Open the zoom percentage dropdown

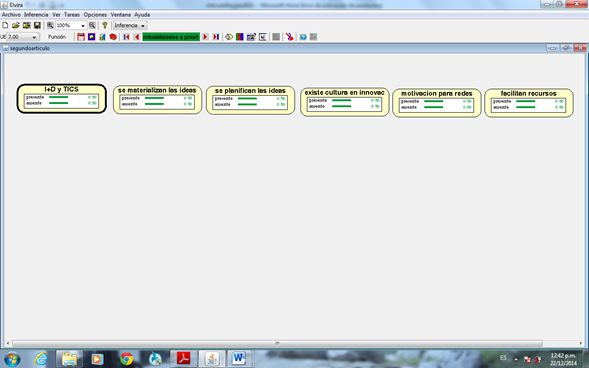tap(83, 26)
